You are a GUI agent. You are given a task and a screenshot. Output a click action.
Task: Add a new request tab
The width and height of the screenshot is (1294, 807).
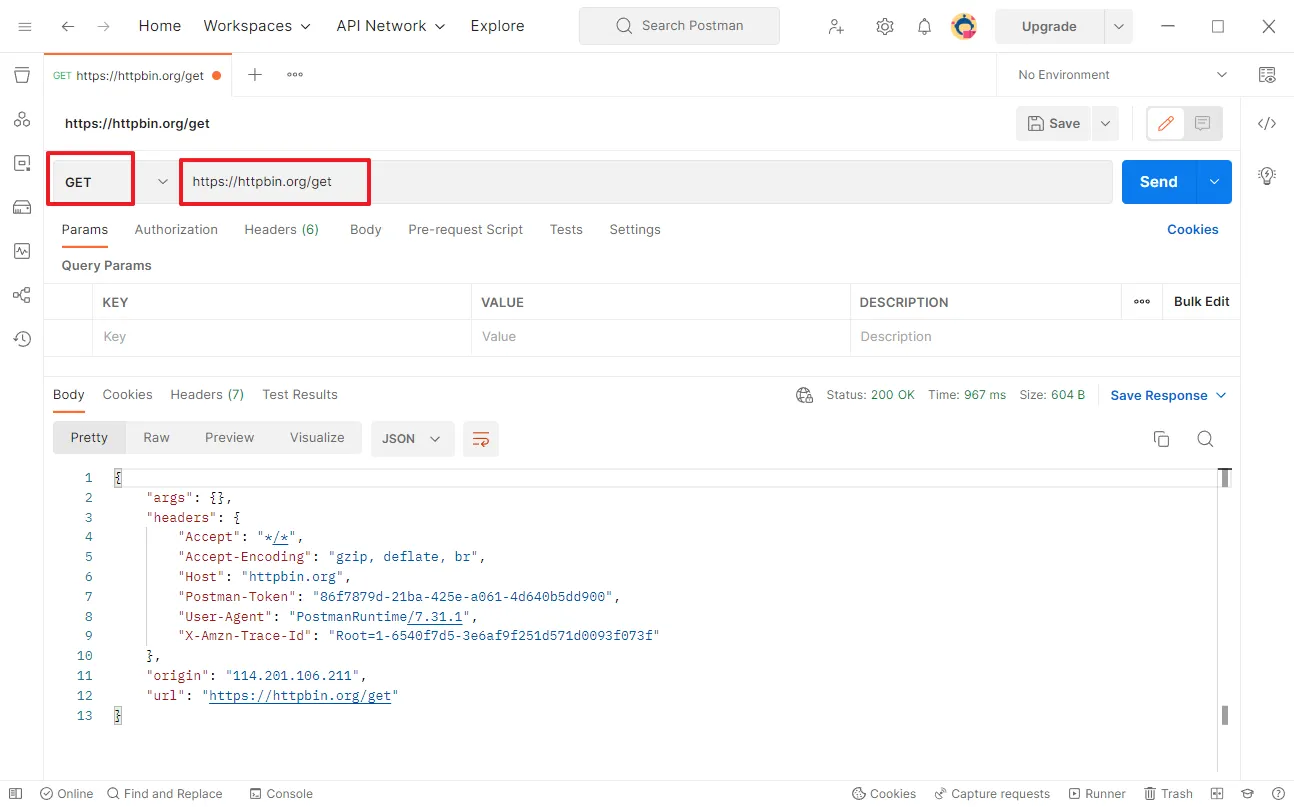click(x=255, y=74)
